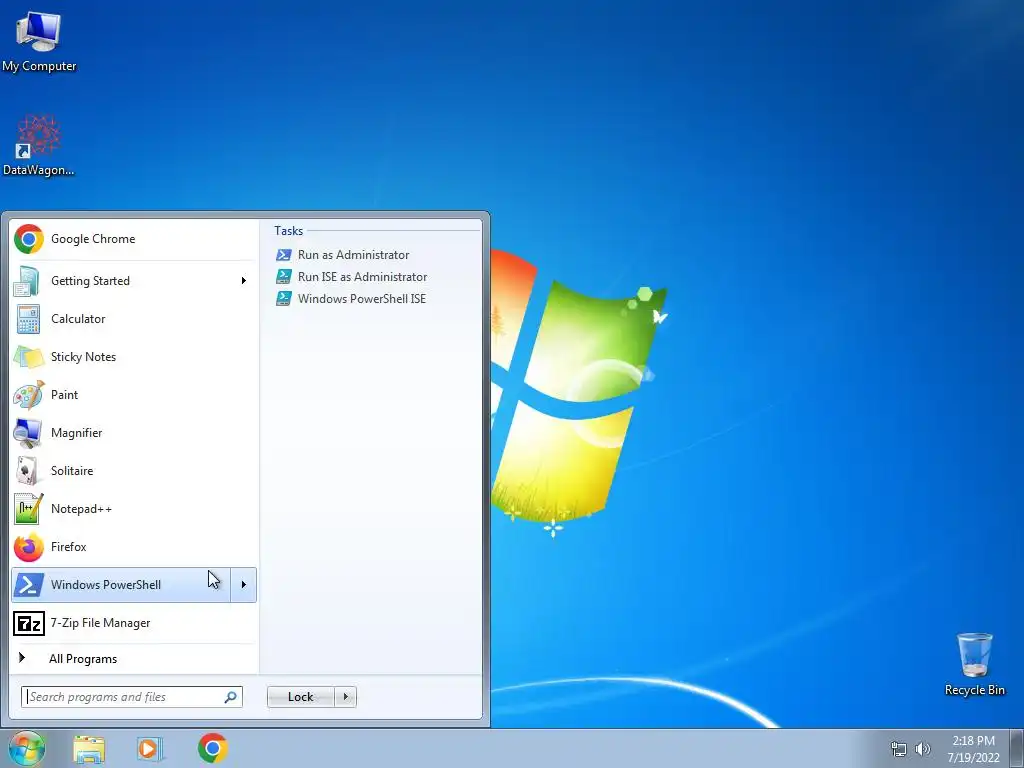Click the 7/19/2022 date in the tray

click(x=973, y=758)
